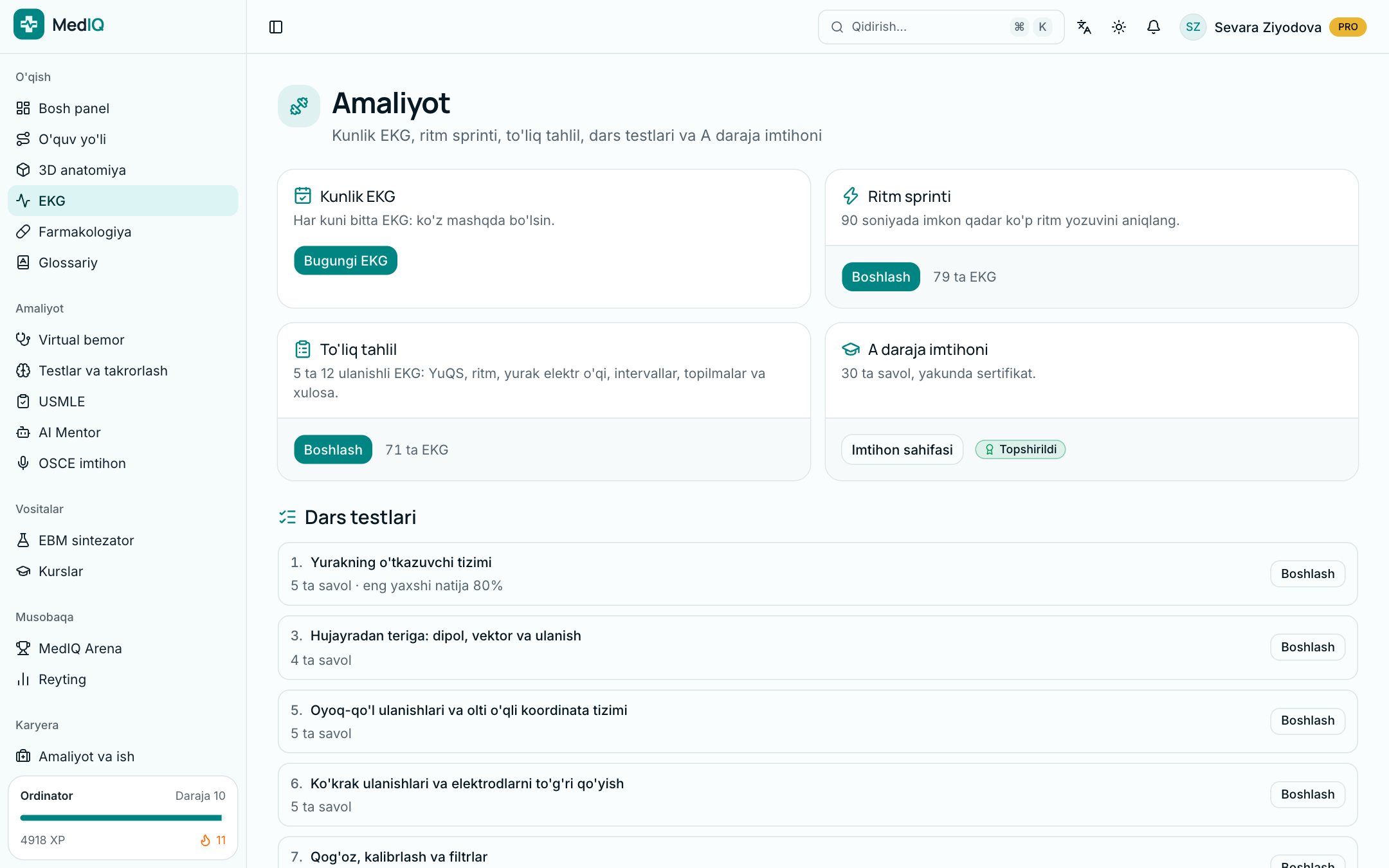1389x868 pixels.
Task: Click the Dars testlari heading
Action: (360, 517)
